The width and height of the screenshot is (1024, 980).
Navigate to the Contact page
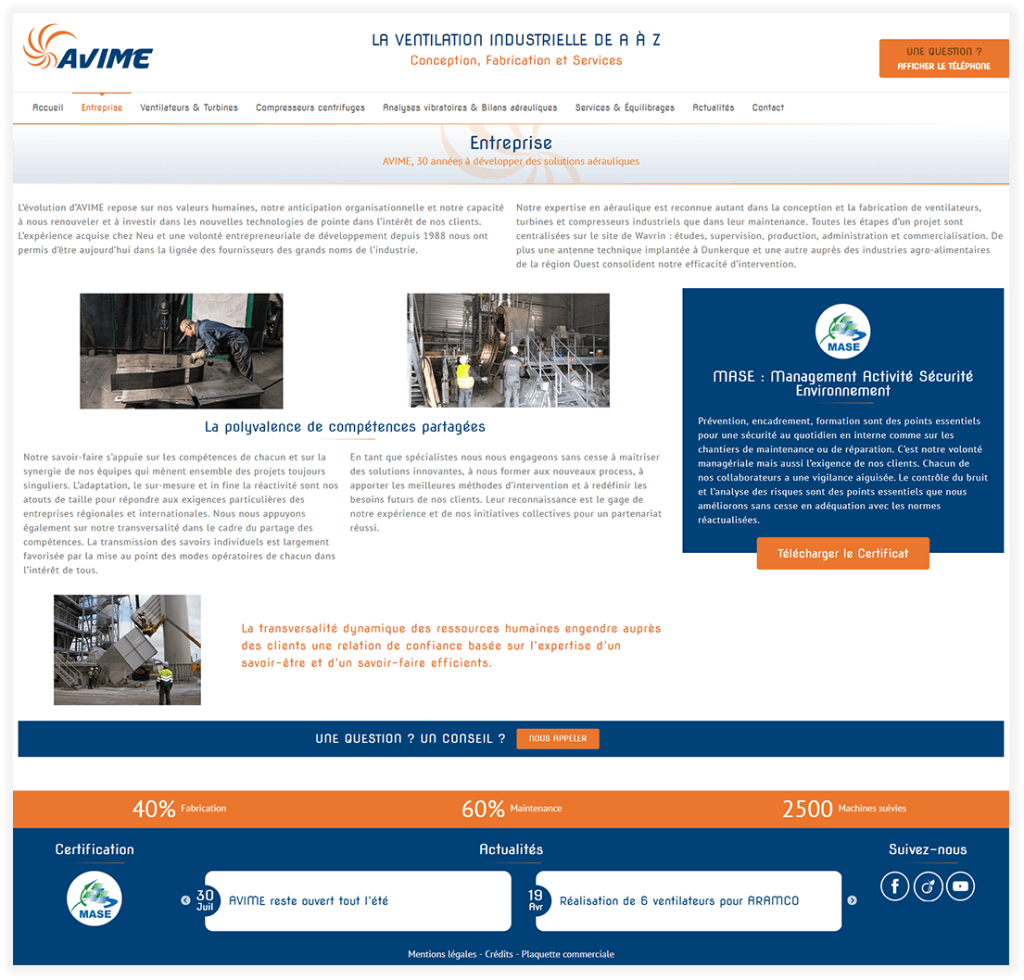click(767, 108)
